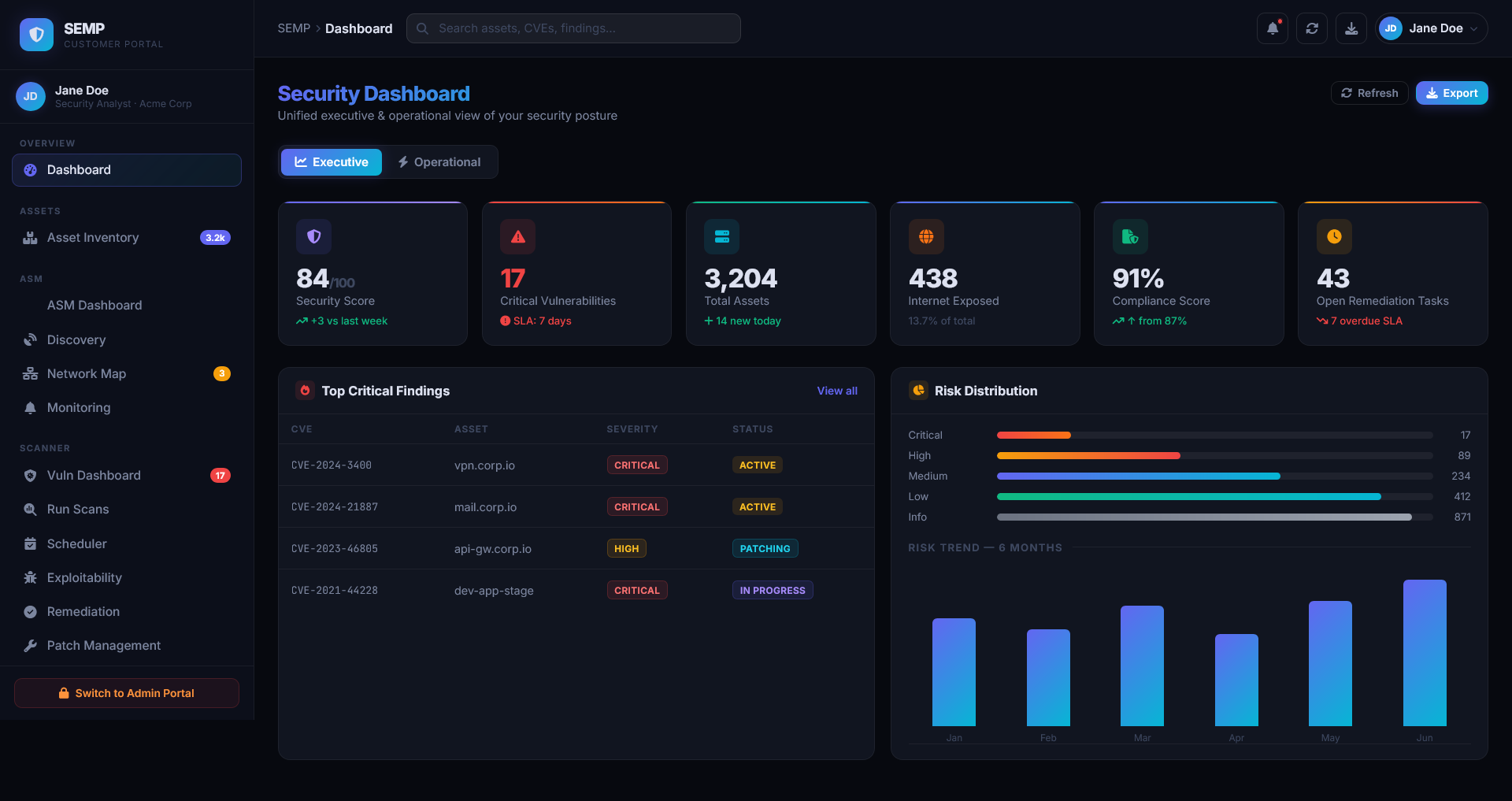The image size is (1512, 801).
Task: Click the Critical risk distribution bar
Action: point(1215,436)
